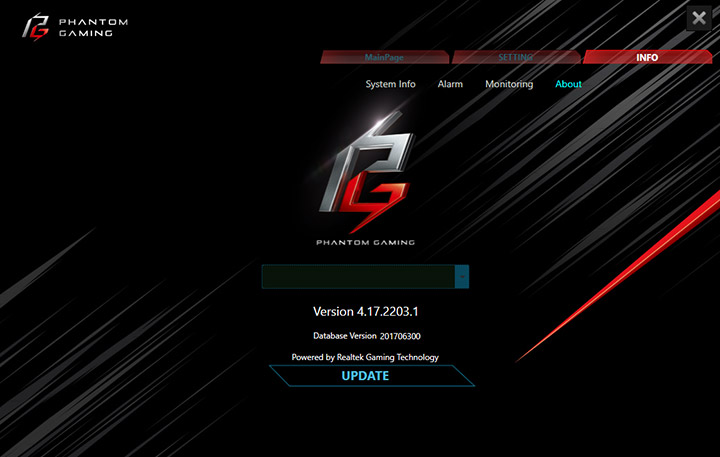Click the Database Version 201706300 text
Image resolution: width=720 pixels, height=457 pixels.
click(x=366, y=336)
